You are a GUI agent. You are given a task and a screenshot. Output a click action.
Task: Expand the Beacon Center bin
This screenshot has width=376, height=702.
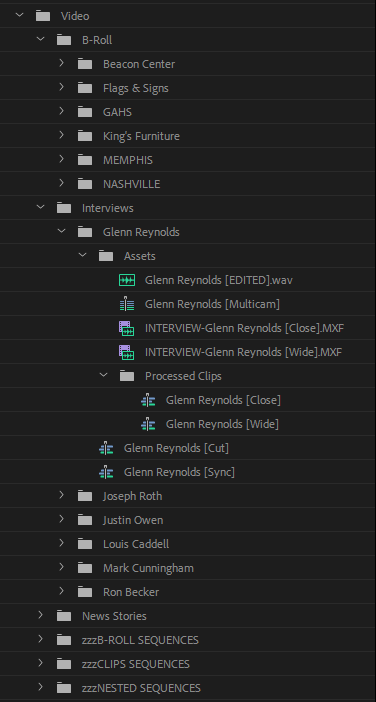coord(61,63)
